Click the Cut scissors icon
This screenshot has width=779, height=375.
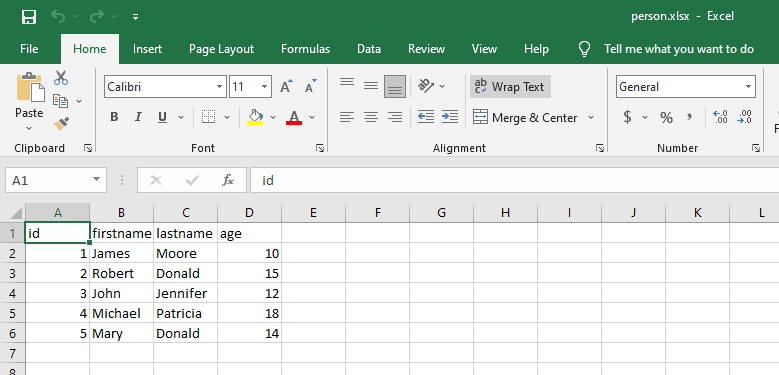(61, 78)
